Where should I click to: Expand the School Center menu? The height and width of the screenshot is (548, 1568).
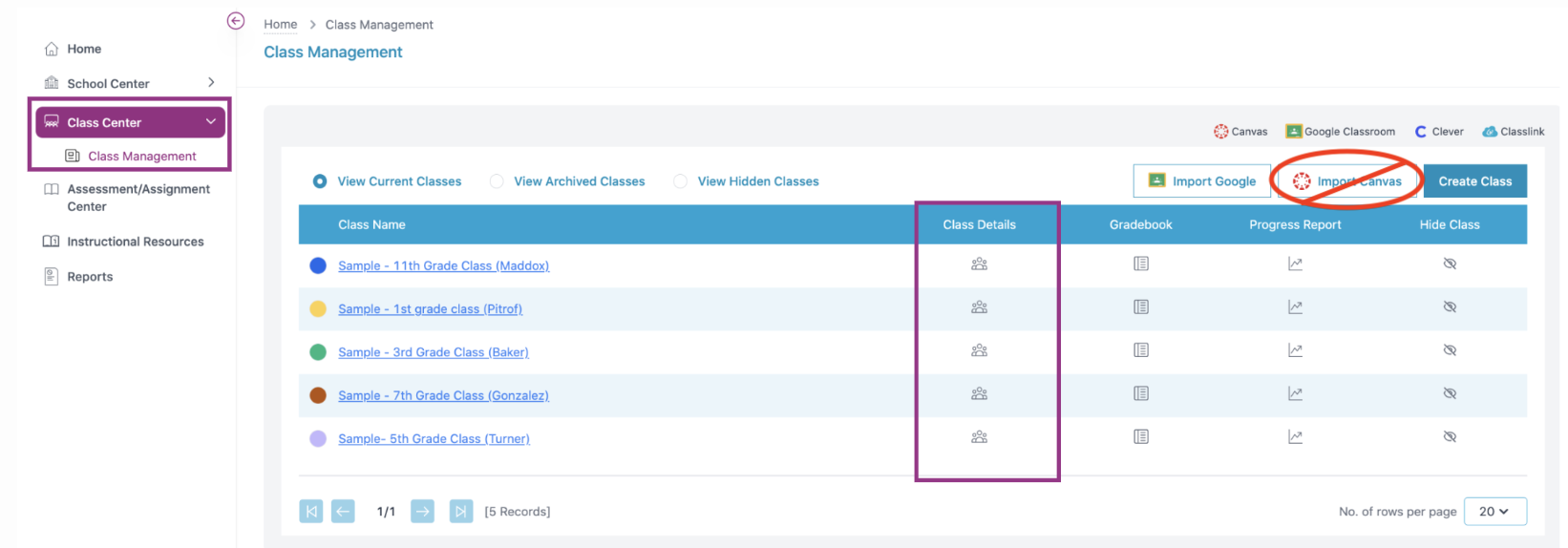click(211, 83)
